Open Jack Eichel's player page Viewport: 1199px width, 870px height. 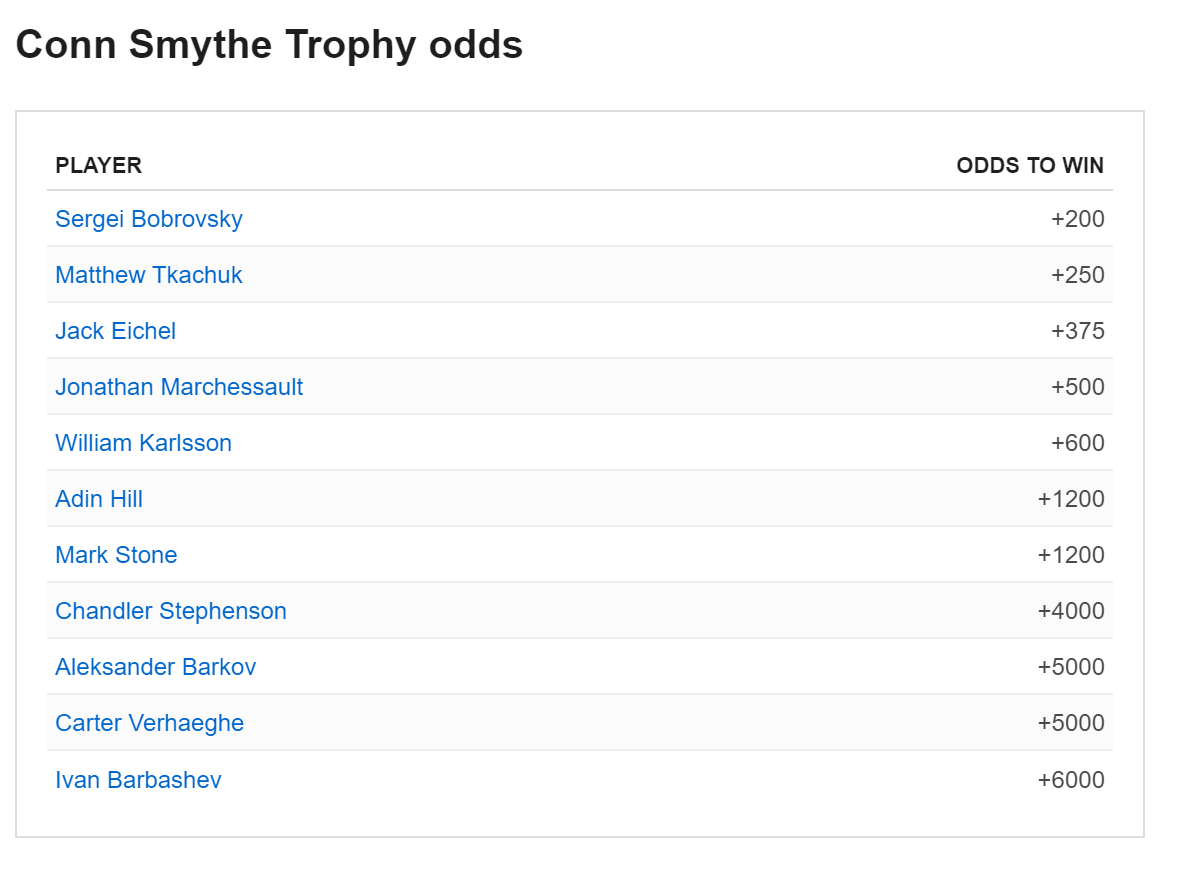[x=116, y=331]
